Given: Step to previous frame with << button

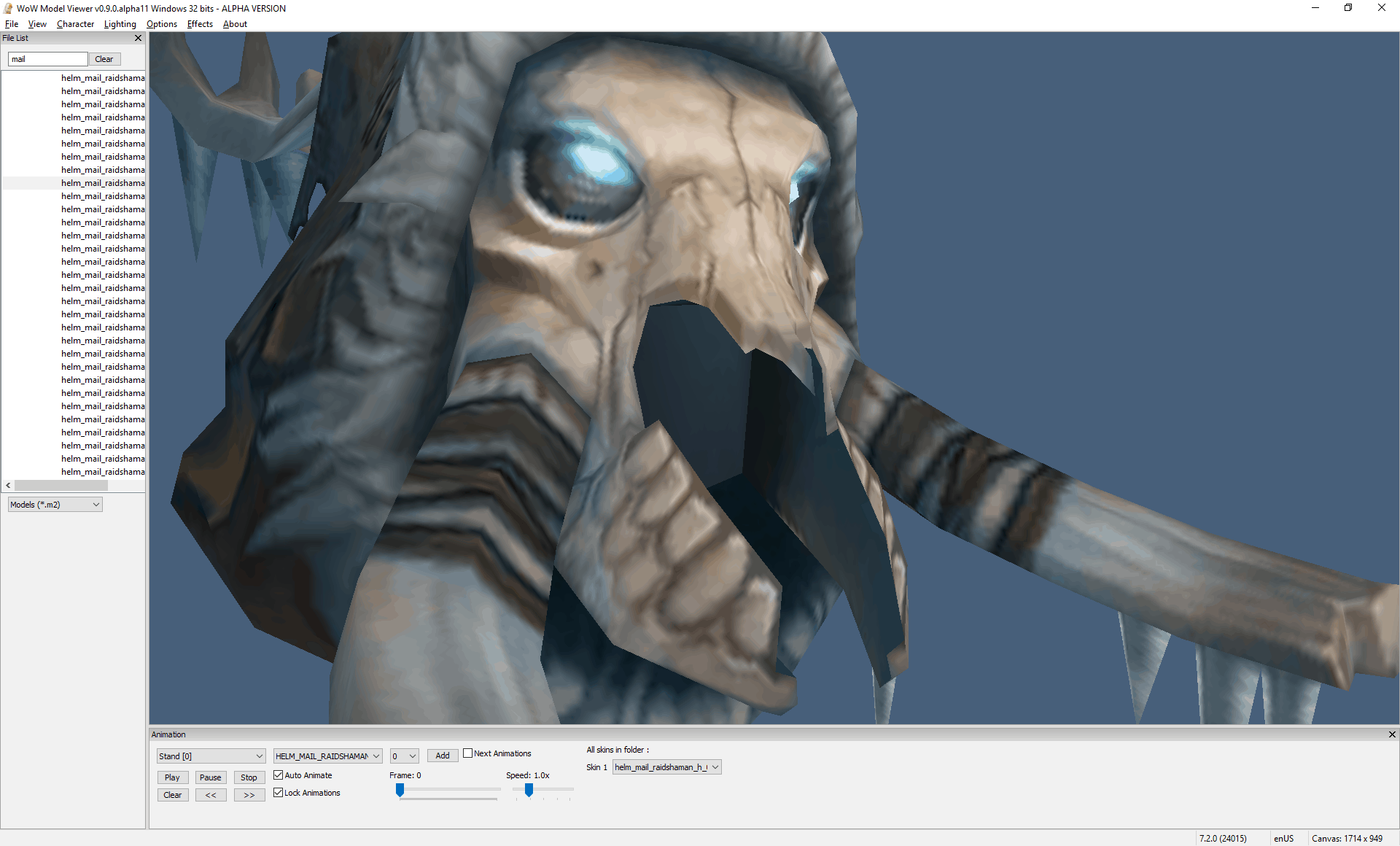Looking at the screenshot, I should [211, 795].
